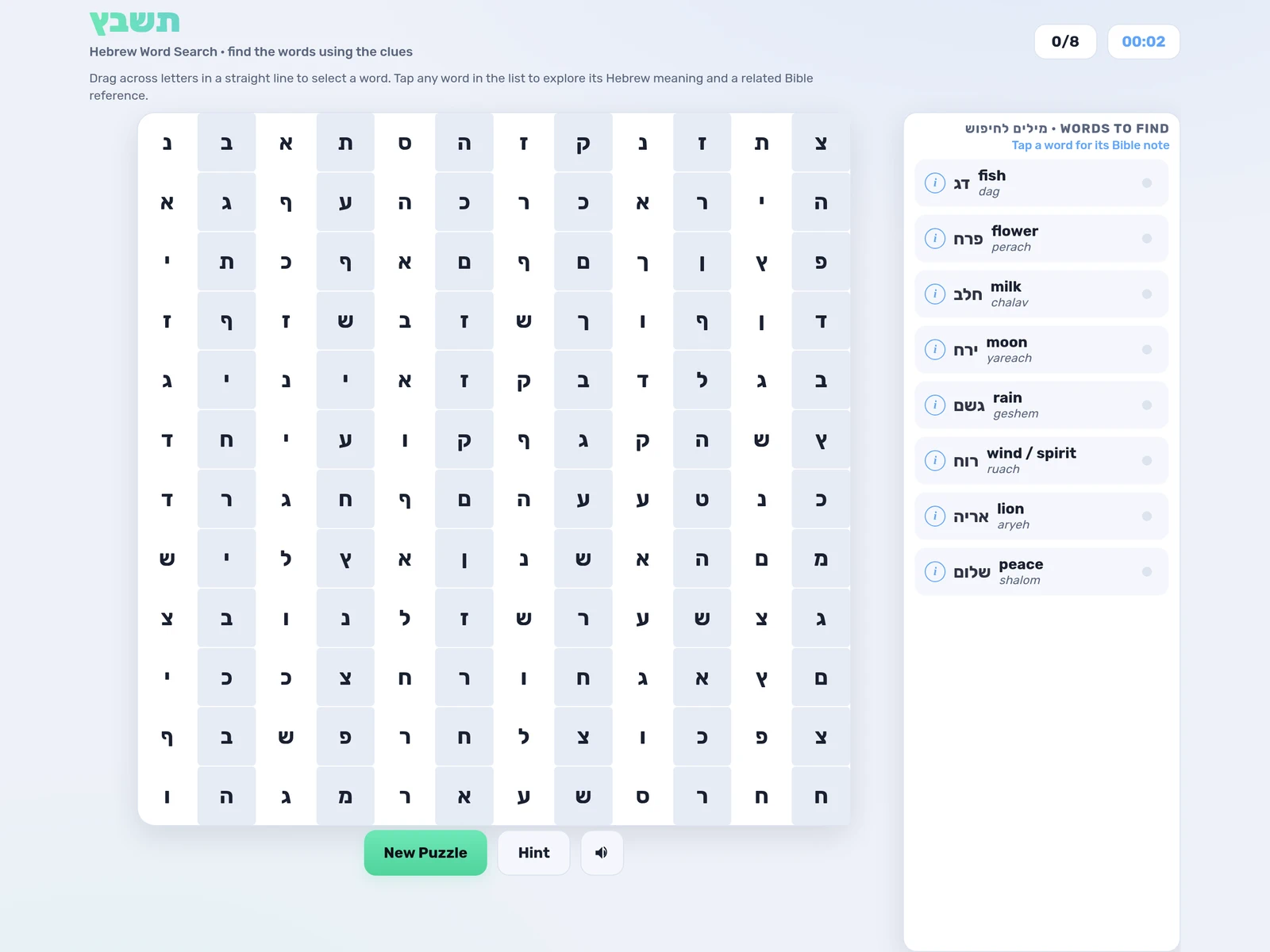Click the 0/8 score counter
Screen dimensions: 1270x952
1065,41
